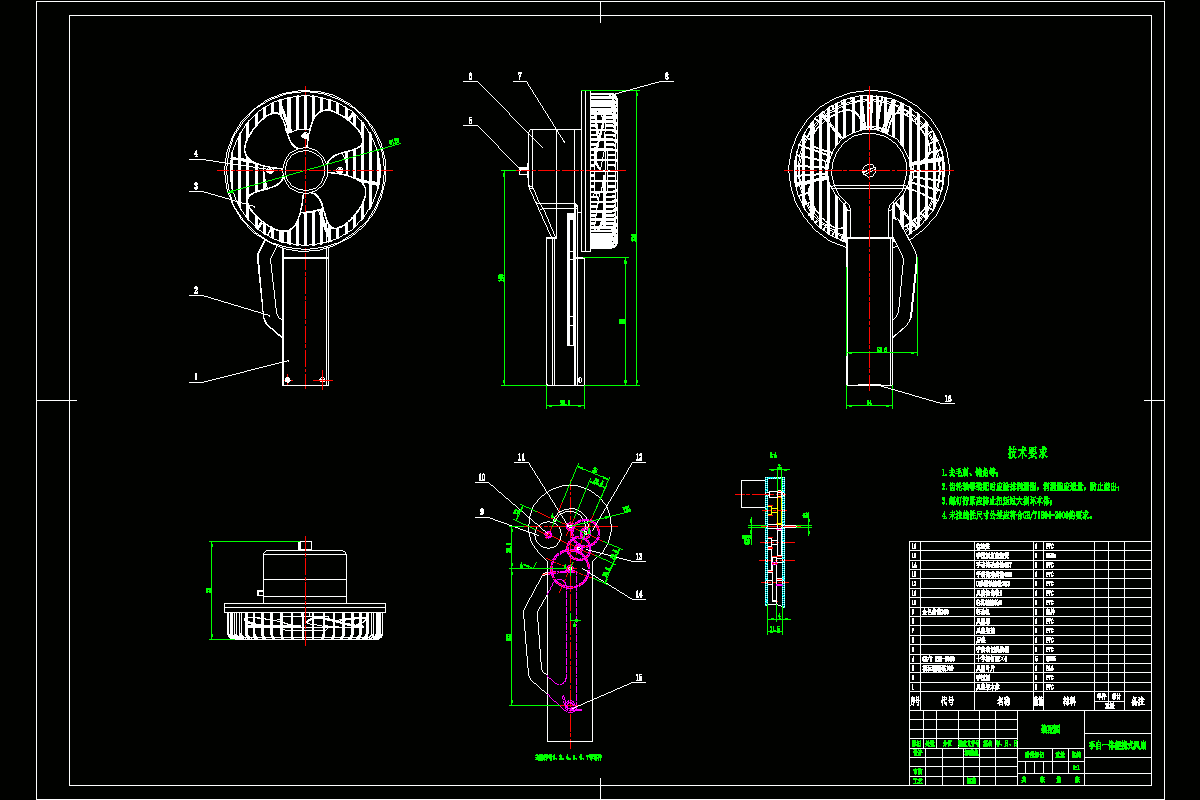Click the fan hub in front view

click(x=304, y=170)
